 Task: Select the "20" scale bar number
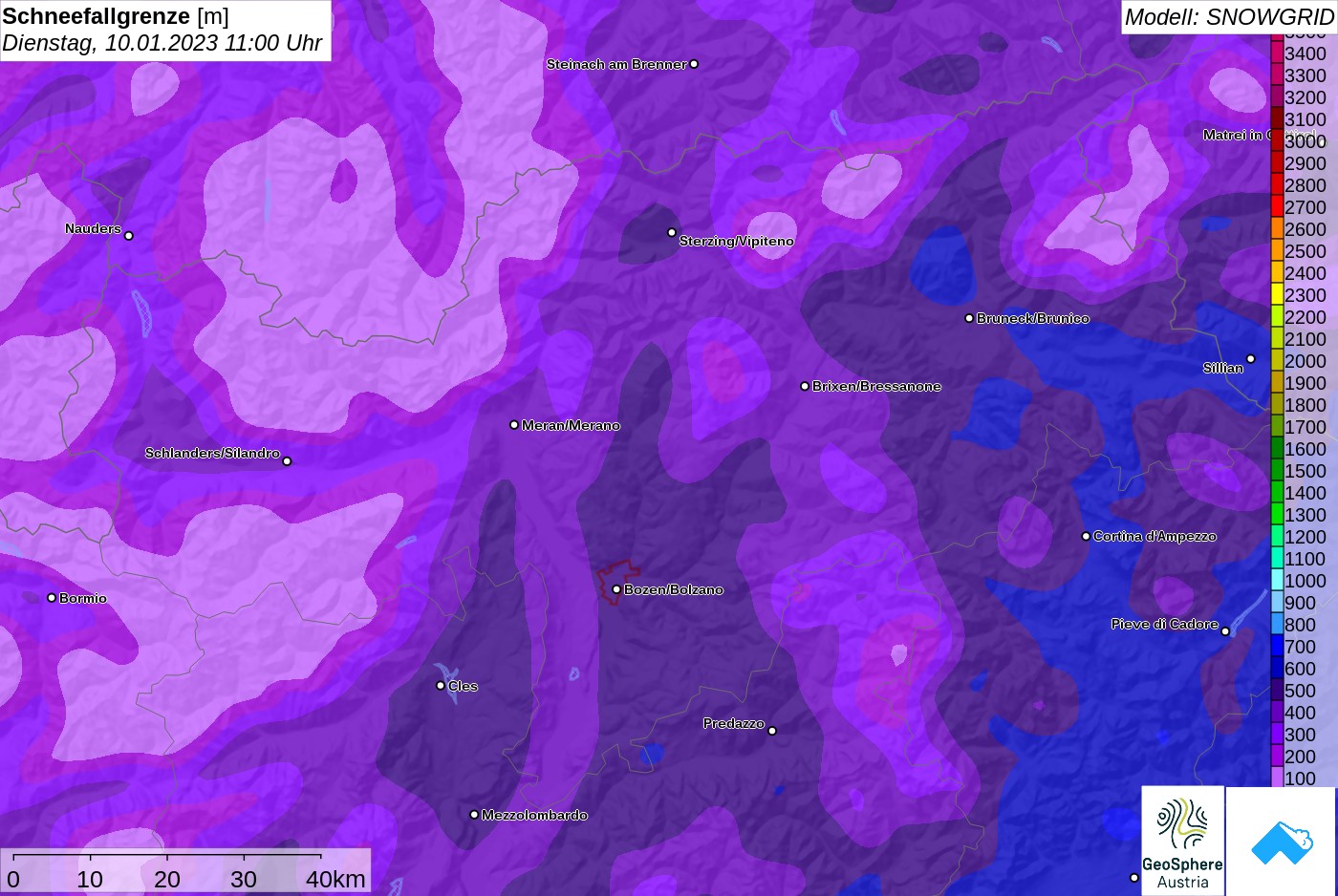[x=167, y=879]
